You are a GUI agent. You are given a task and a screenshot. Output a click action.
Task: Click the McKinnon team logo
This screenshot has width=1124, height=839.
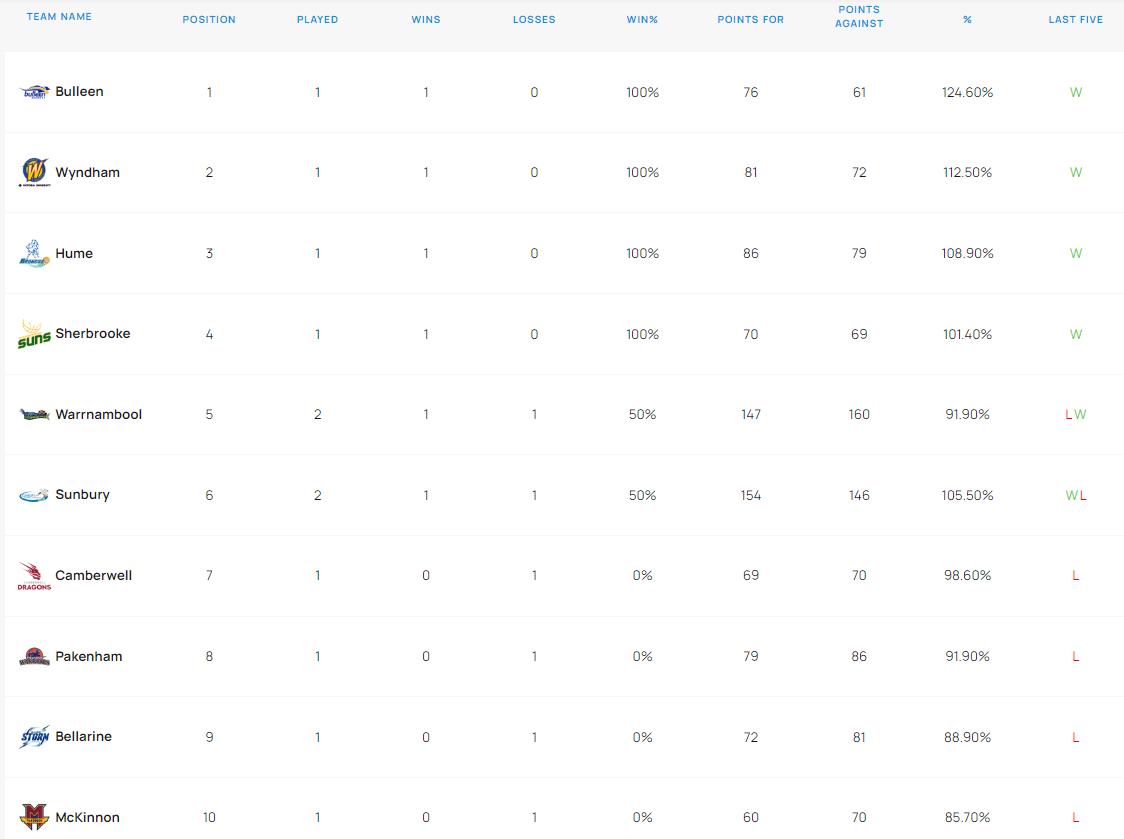pyautogui.click(x=34, y=817)
